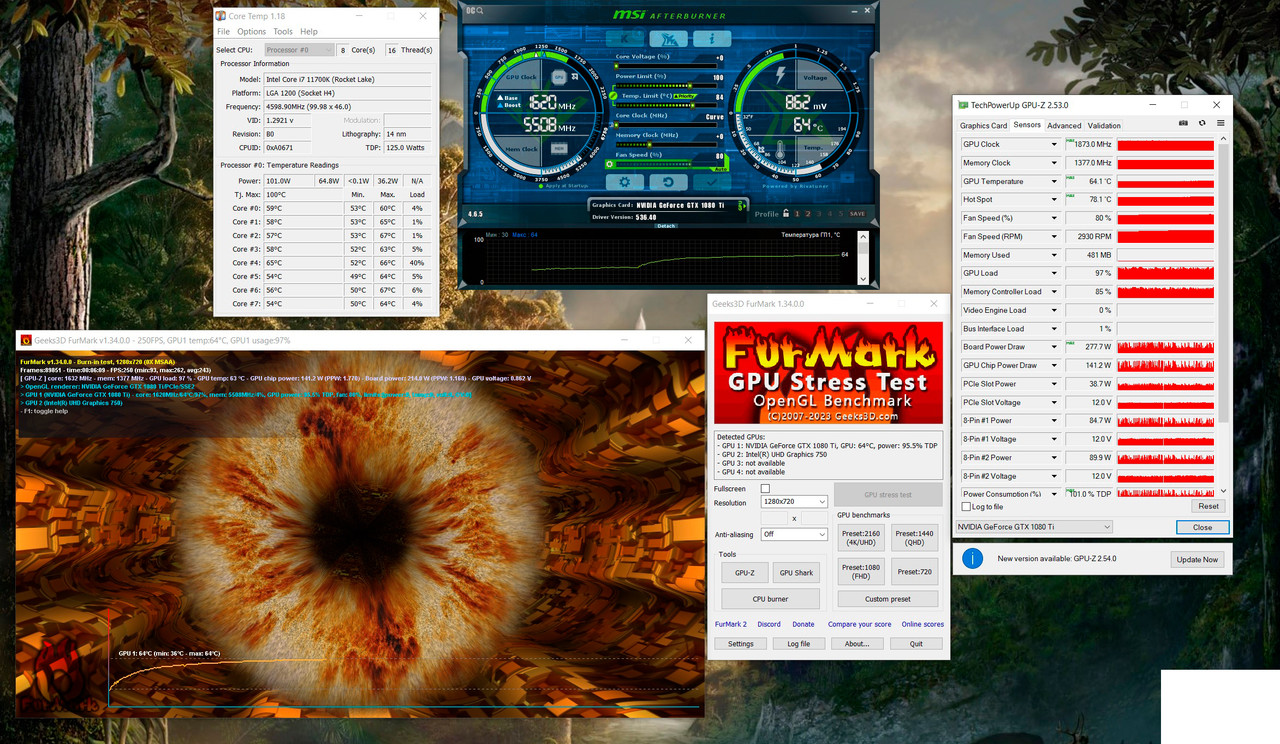This screenshot has height=744, width=1280.
Task: Click FurMark CPU burner button
Action: tap(770, 599)
